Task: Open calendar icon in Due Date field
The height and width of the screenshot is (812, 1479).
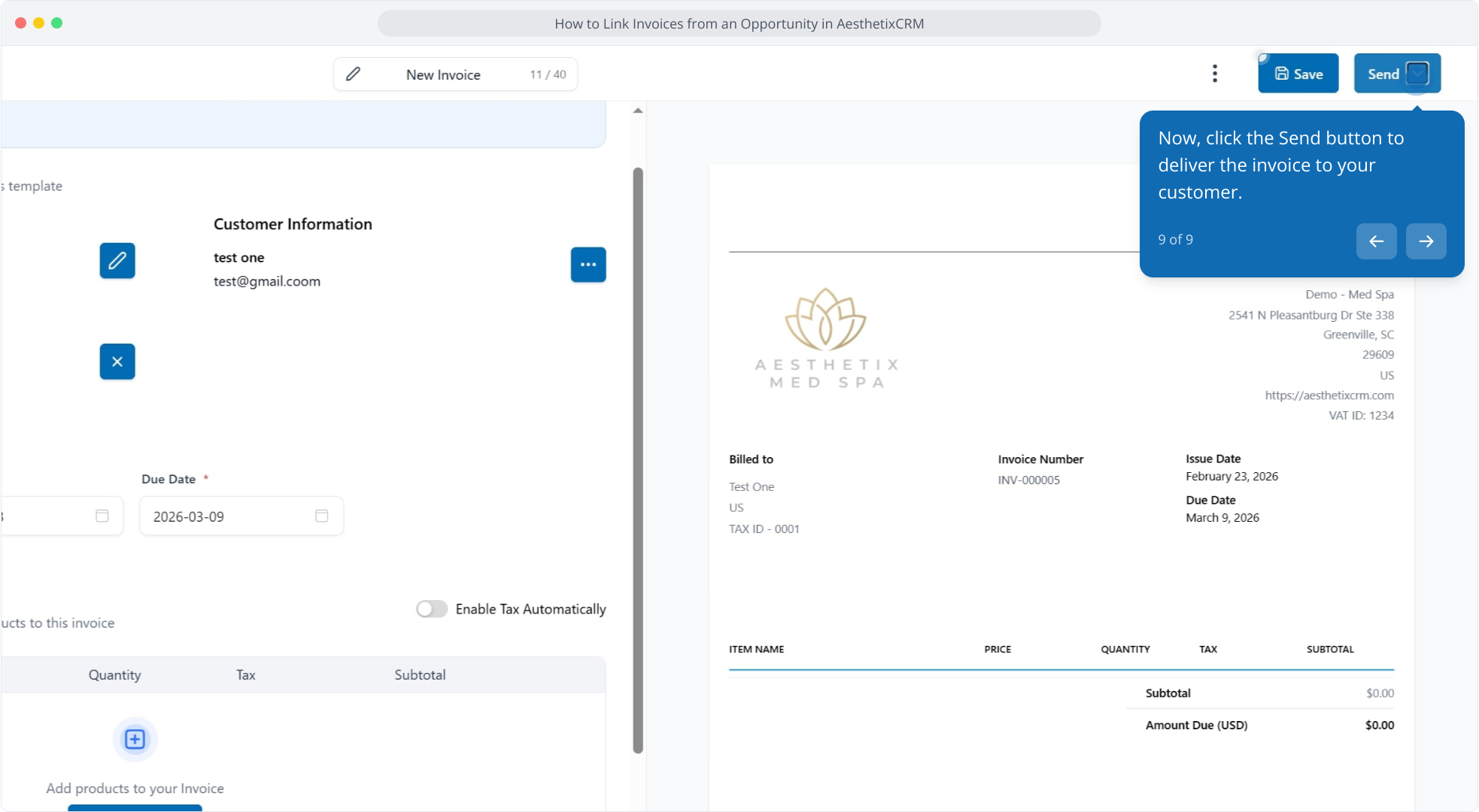Action: coord(322,516)
